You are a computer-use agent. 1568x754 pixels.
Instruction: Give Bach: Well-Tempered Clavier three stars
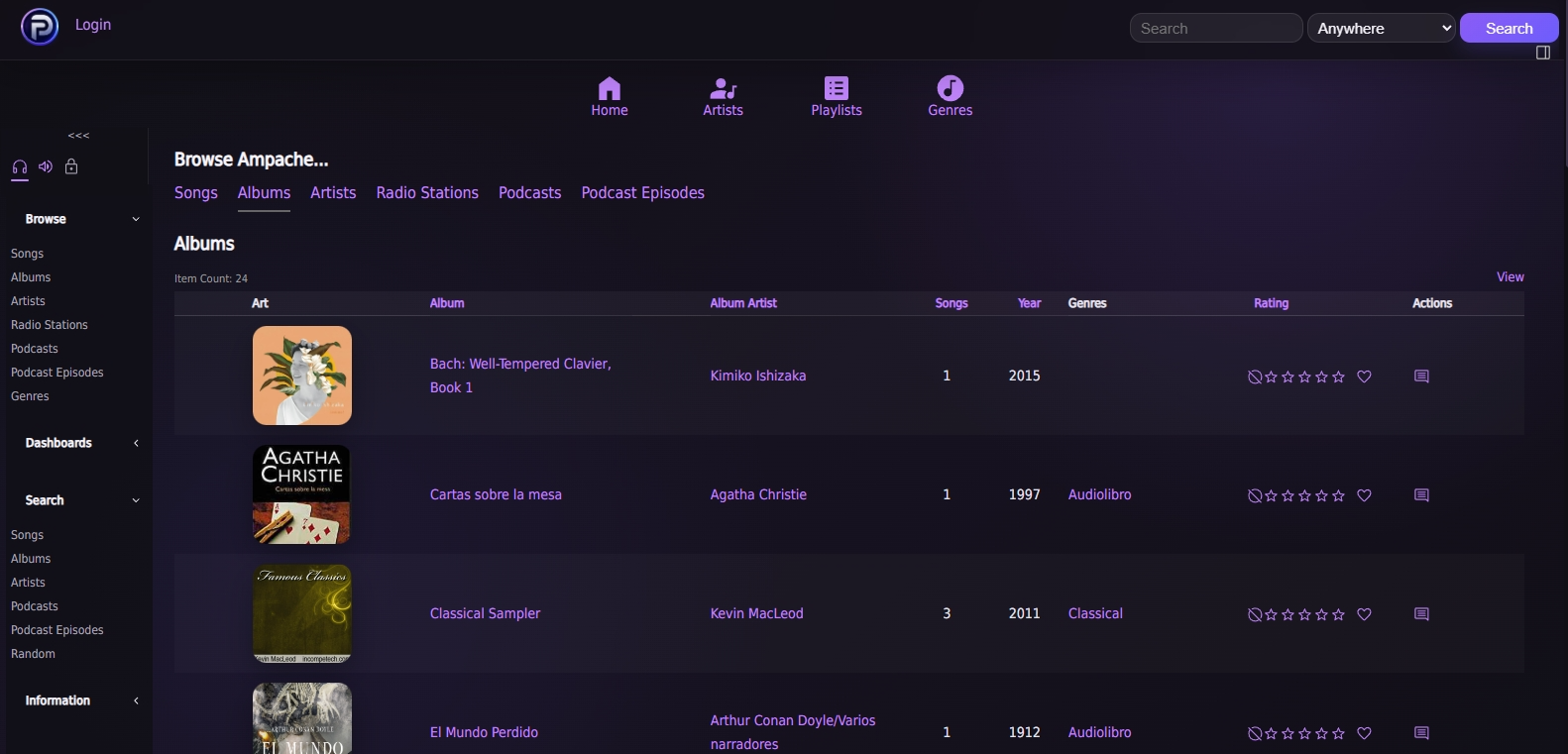click(1305, 377)
